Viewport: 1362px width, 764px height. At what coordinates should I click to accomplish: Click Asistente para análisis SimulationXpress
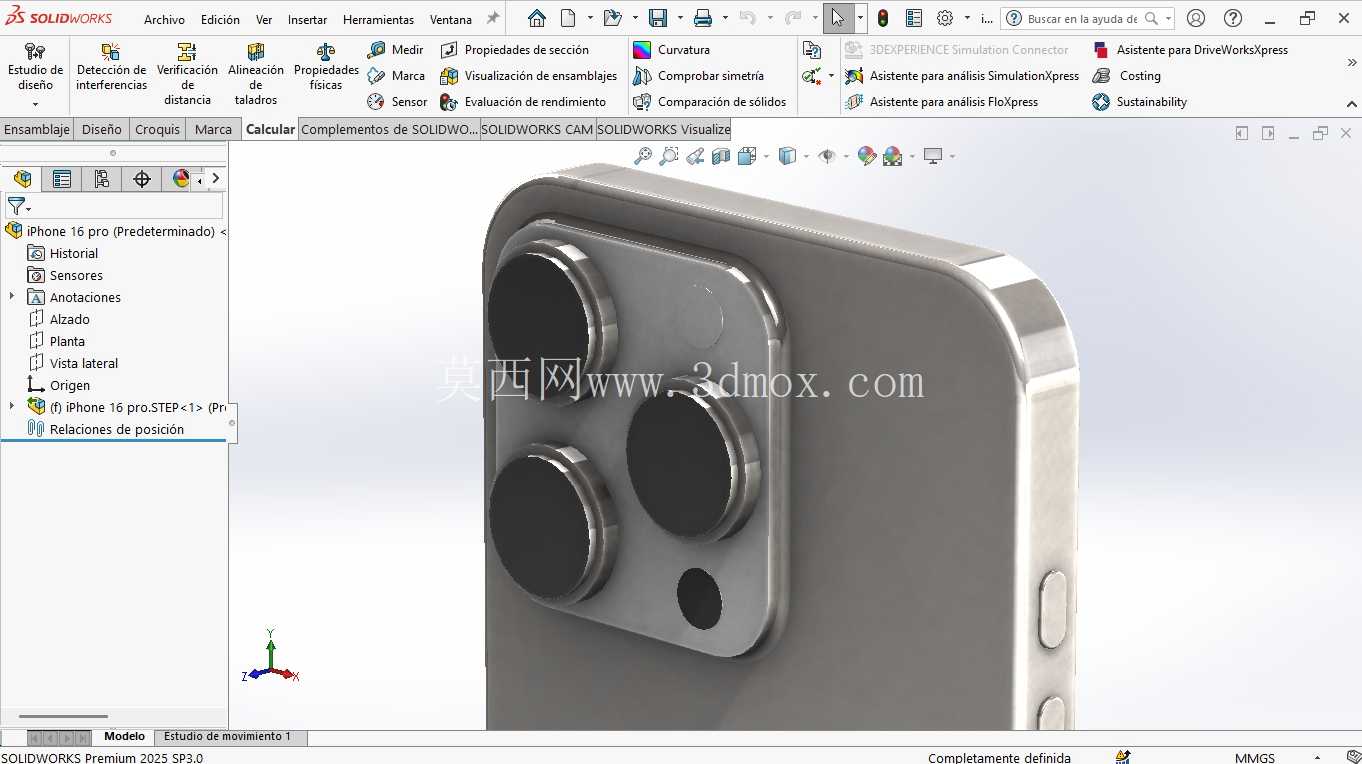pyautogui.click(x=962, y=76)
